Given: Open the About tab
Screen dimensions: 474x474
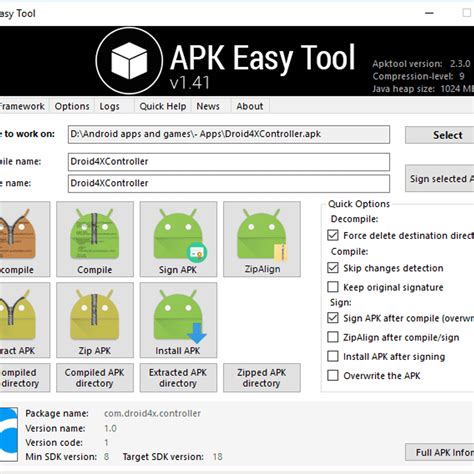Looking at the screenshot, I should [250, 106].
